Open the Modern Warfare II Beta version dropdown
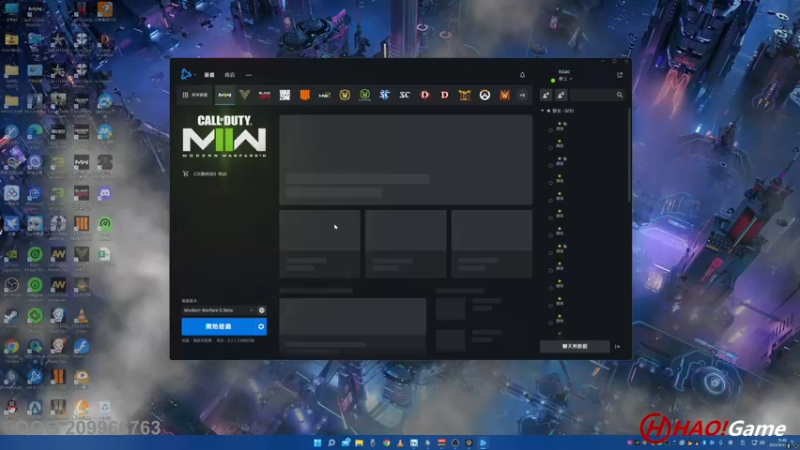This screenshot has width=800, height=450. (x=218, y=310)
